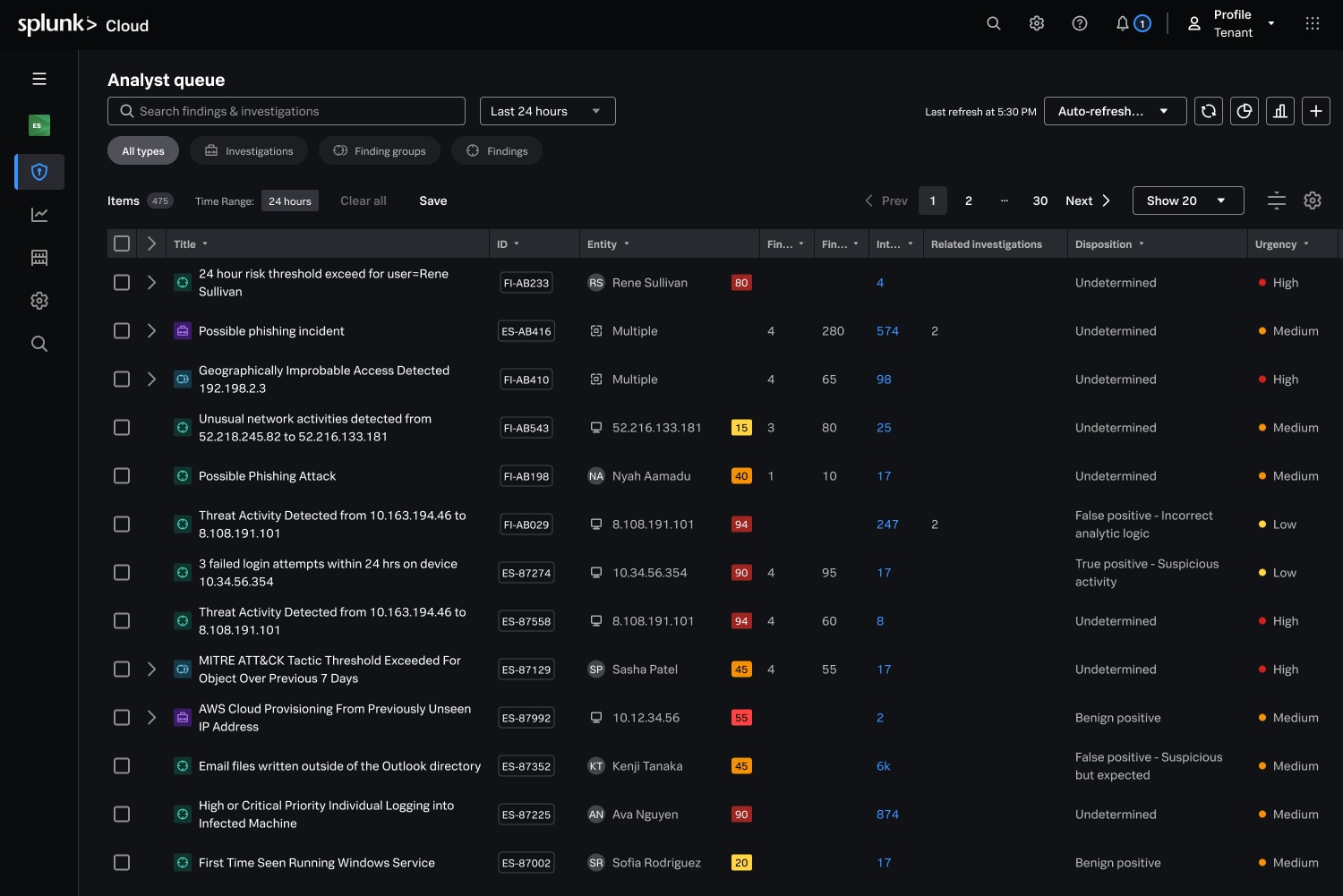Open the bar chart view icon
The image size is (1343, 896).
[x=1279, y=111]
